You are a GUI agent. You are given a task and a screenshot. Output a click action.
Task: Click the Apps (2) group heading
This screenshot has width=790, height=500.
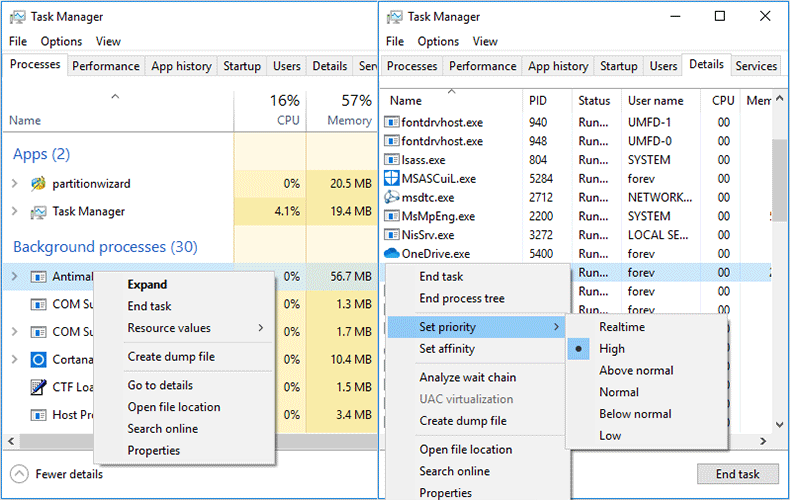coord(41,154)
